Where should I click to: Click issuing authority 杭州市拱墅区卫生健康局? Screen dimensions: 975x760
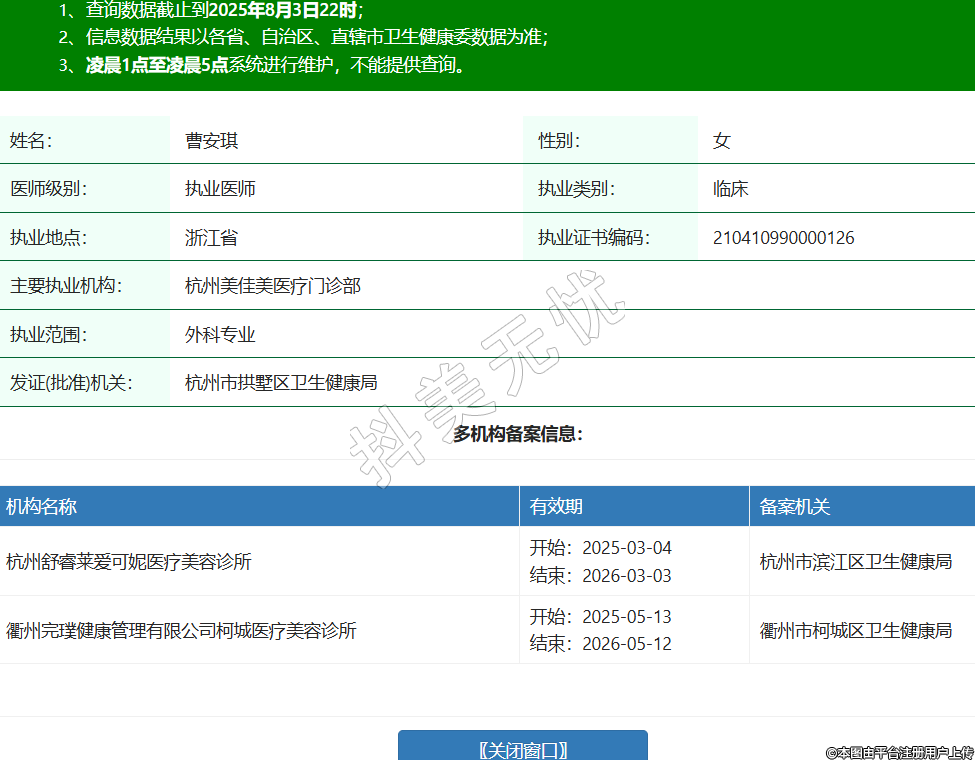point(281,382)
